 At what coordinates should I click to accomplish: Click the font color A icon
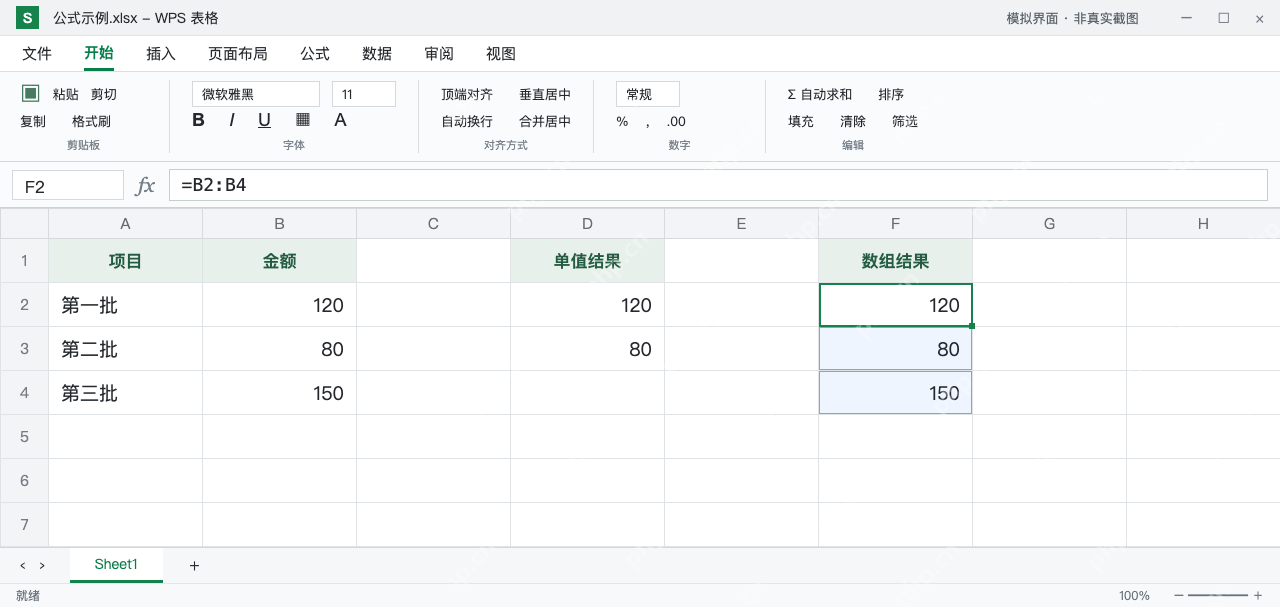tap(340, 120)
